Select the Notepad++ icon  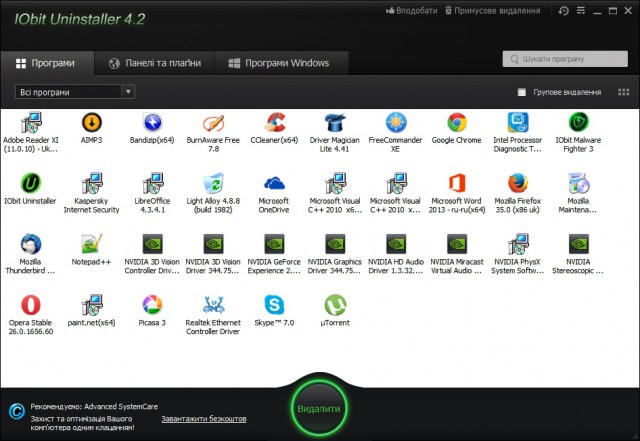pyautogui.click(x=91, y=244)
